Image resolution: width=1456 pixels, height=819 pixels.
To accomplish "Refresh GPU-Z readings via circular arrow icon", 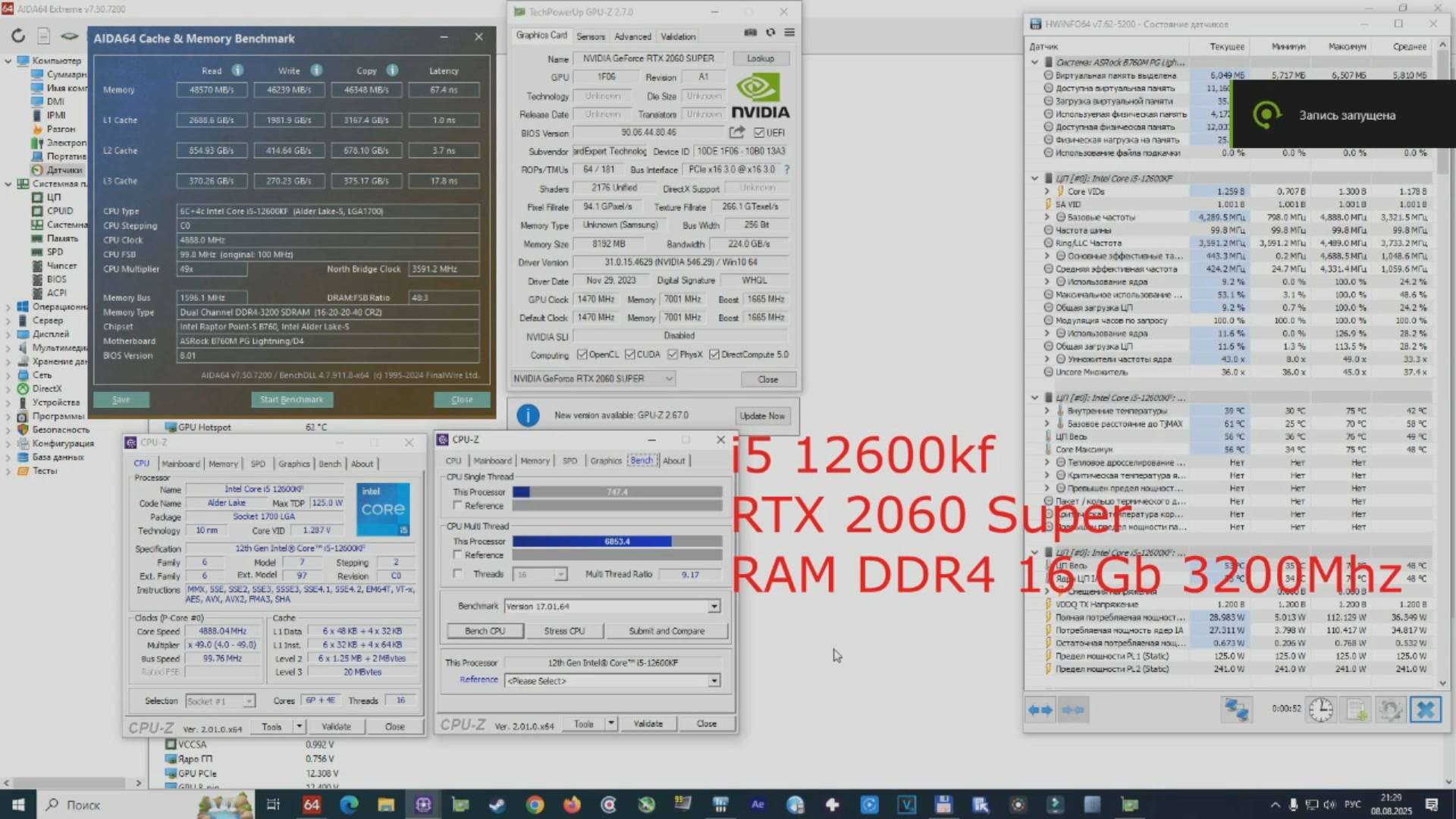I will click(x=770, y=33).
